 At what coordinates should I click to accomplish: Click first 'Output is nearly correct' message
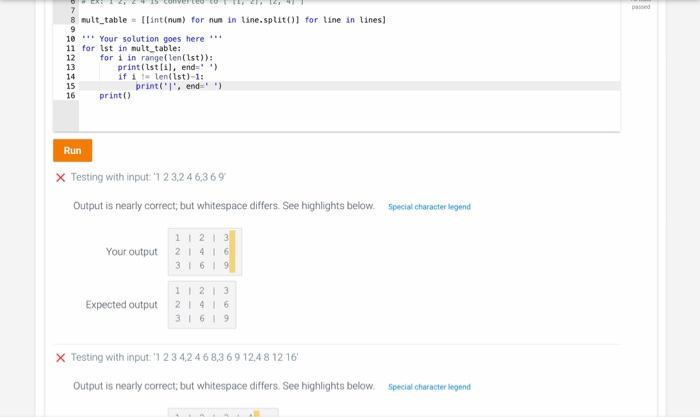[x=224, y=206]
